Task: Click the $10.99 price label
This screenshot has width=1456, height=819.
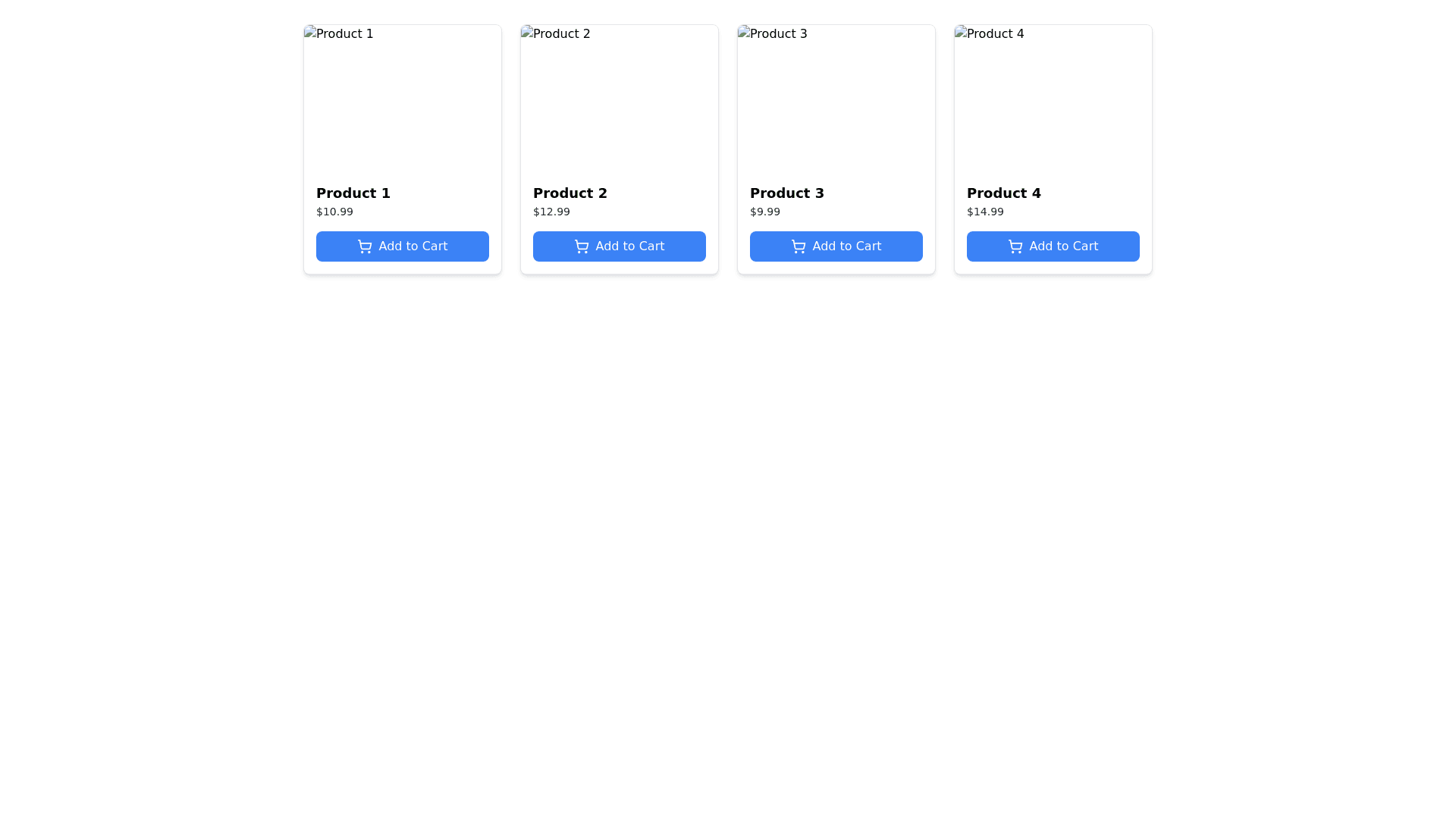Action: (334, 212)
